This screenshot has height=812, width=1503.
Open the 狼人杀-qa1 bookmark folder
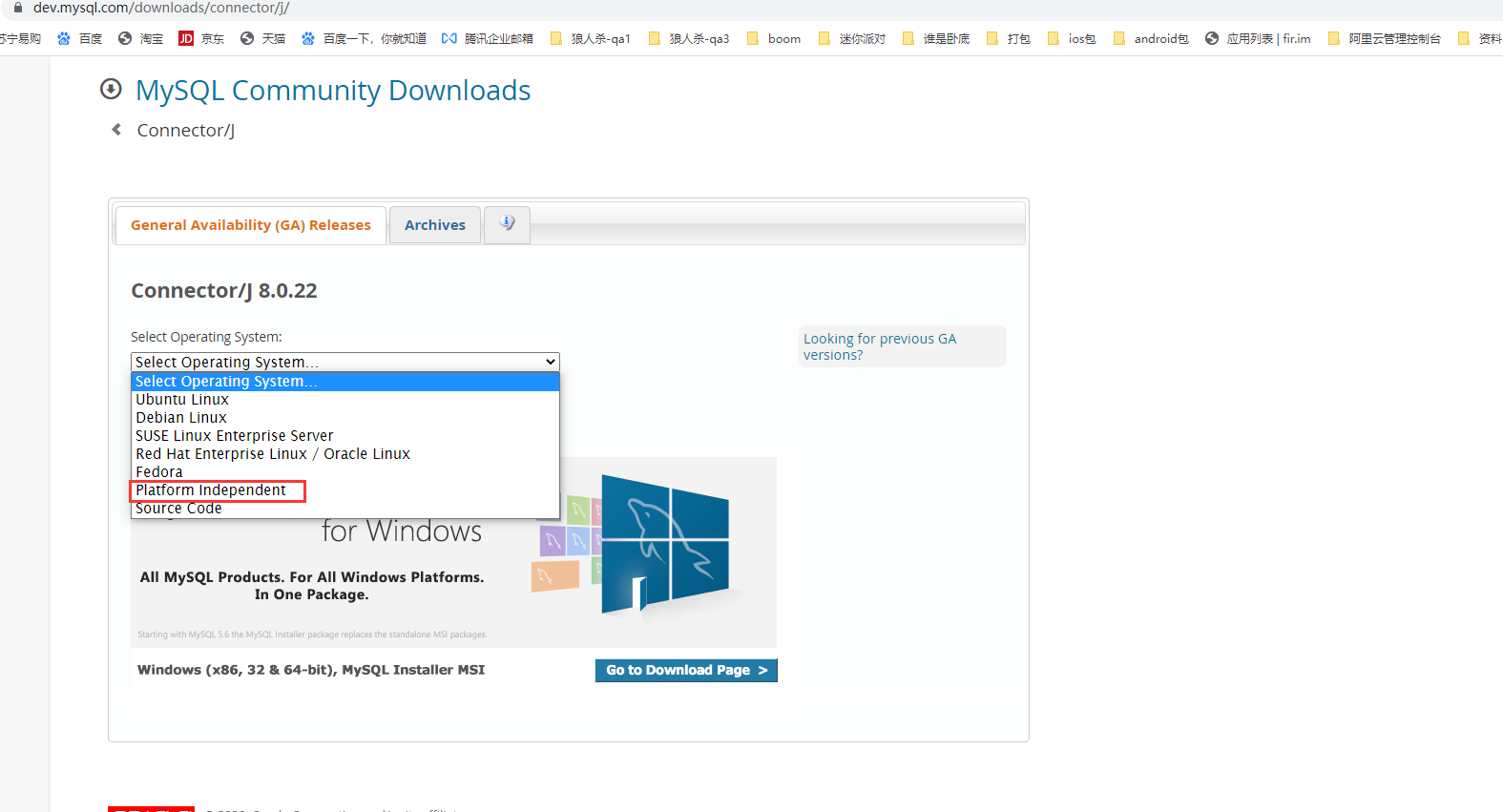point(590,38)
